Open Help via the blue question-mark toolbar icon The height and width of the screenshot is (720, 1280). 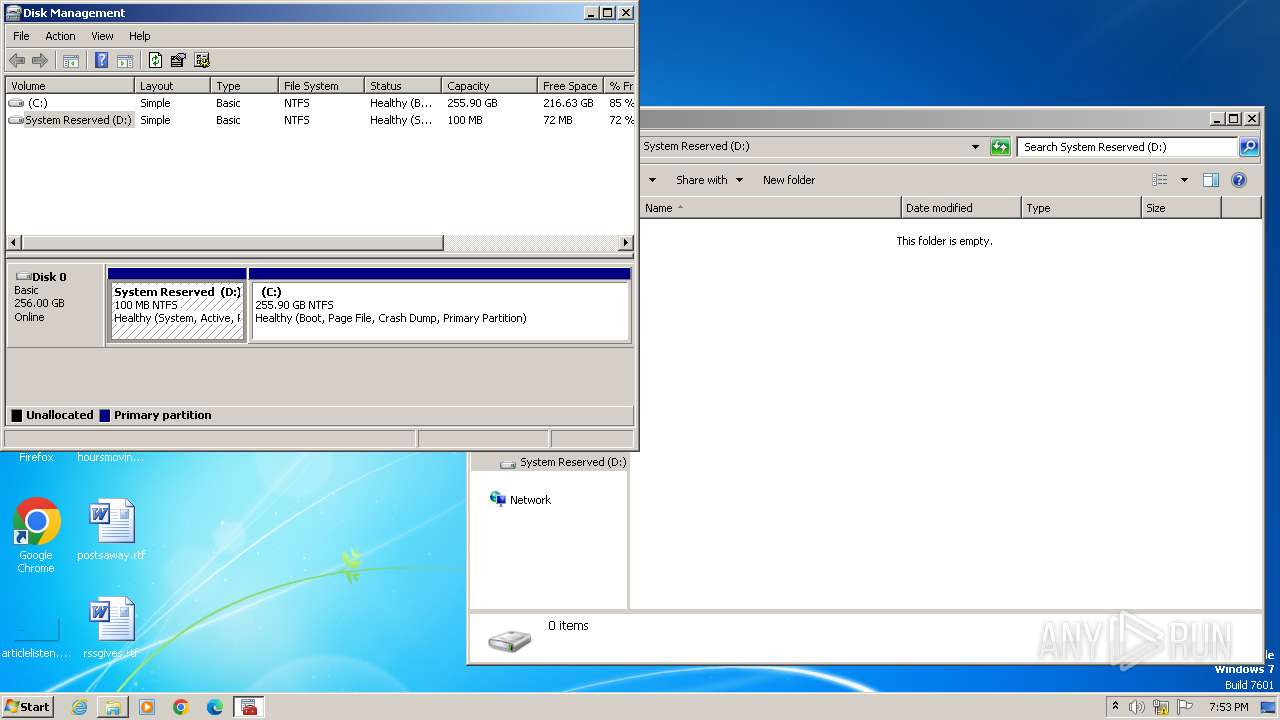tap(101, 60)
